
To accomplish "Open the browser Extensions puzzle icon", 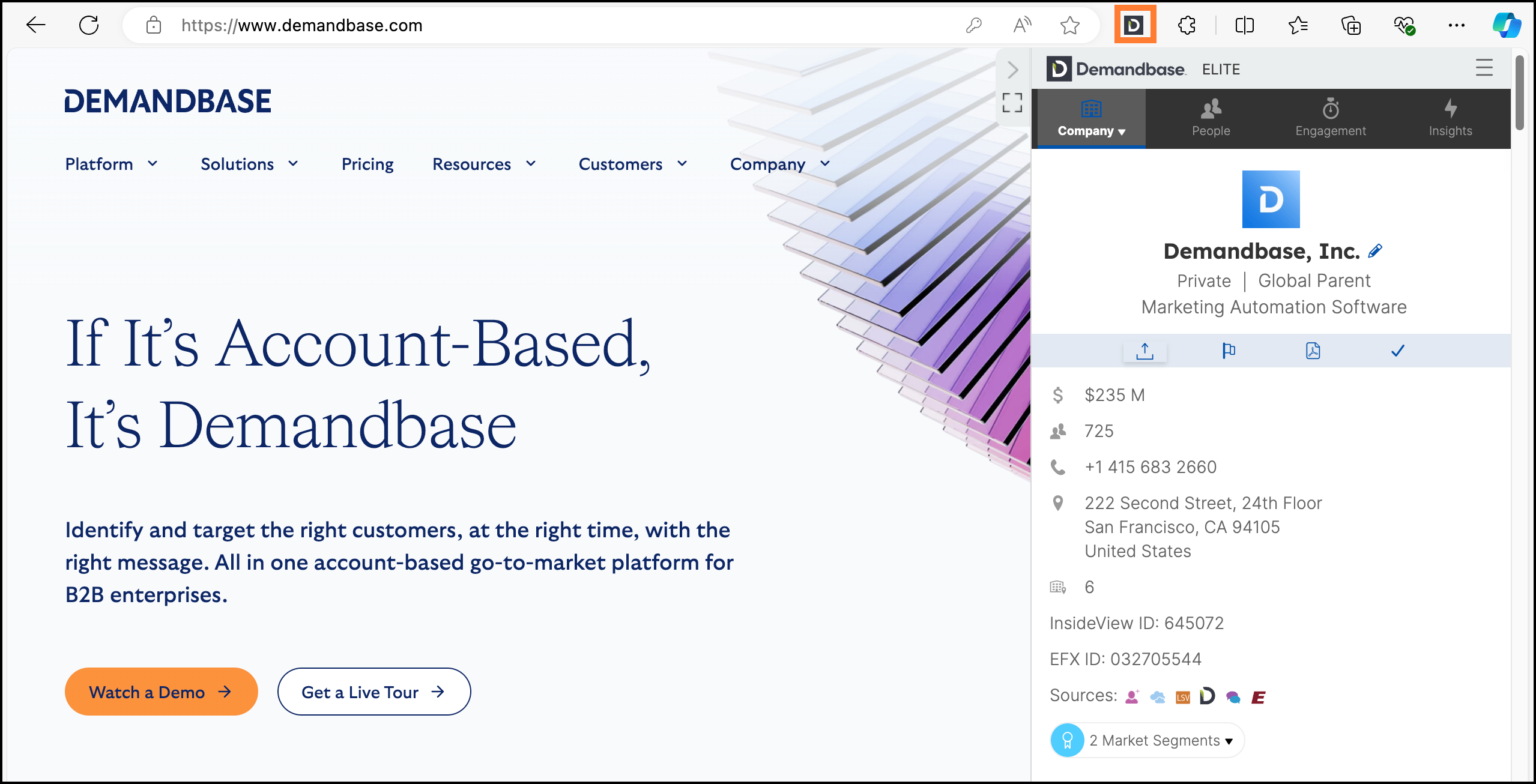I will click(1187, 25).
